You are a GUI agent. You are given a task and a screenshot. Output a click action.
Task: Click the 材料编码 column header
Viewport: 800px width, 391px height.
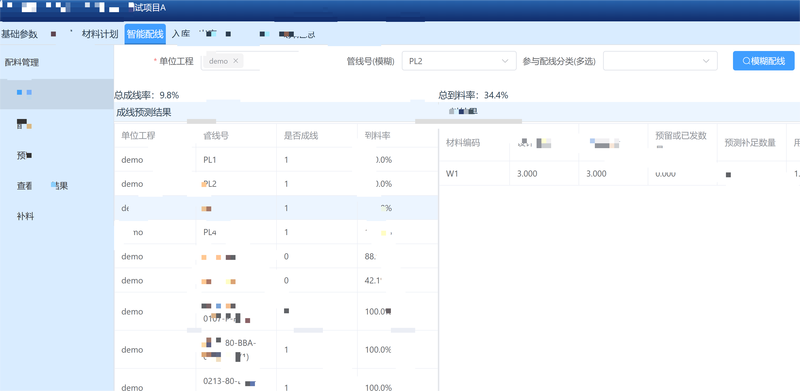point(463,143)
